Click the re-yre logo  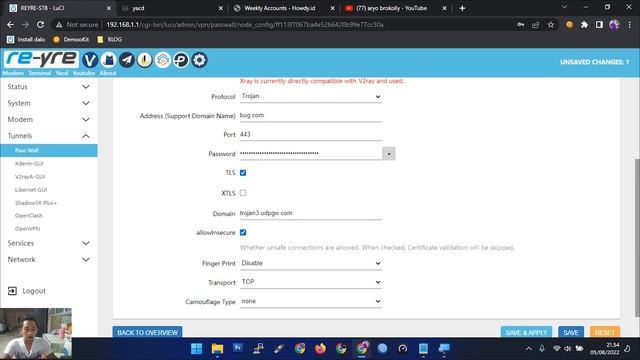(x=40, y=59)
